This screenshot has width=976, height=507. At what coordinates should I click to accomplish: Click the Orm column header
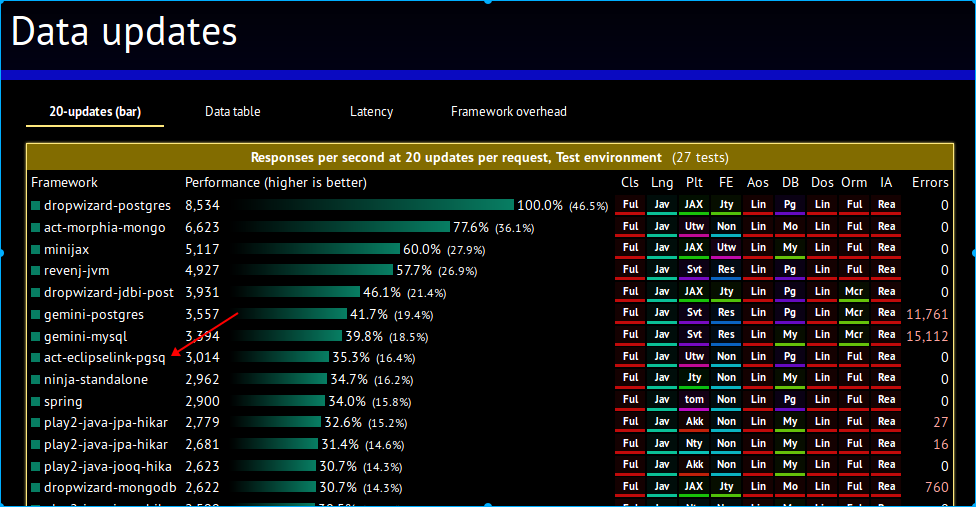854,182
